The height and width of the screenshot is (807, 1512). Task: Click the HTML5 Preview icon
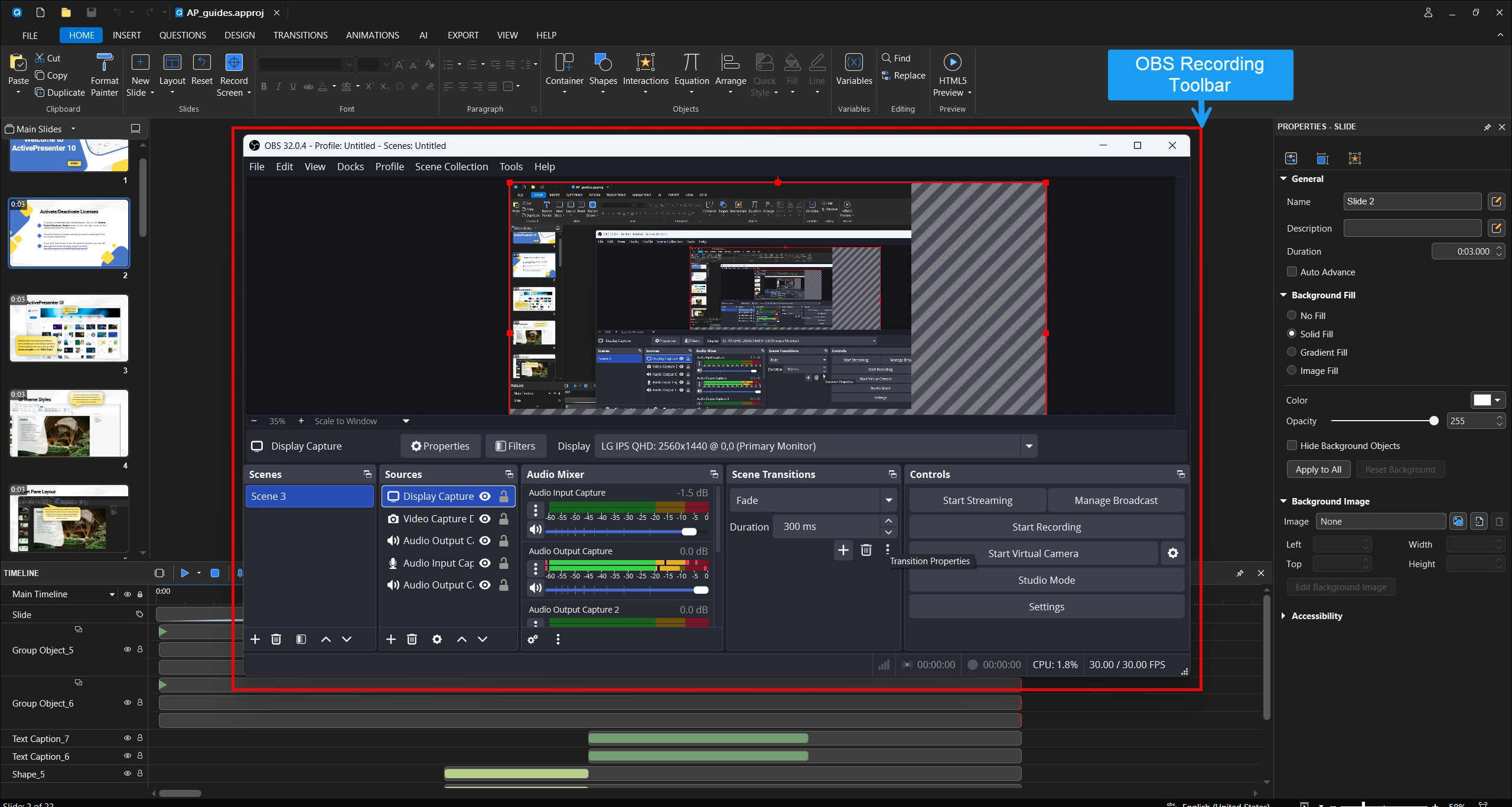[x=951, y=63]
